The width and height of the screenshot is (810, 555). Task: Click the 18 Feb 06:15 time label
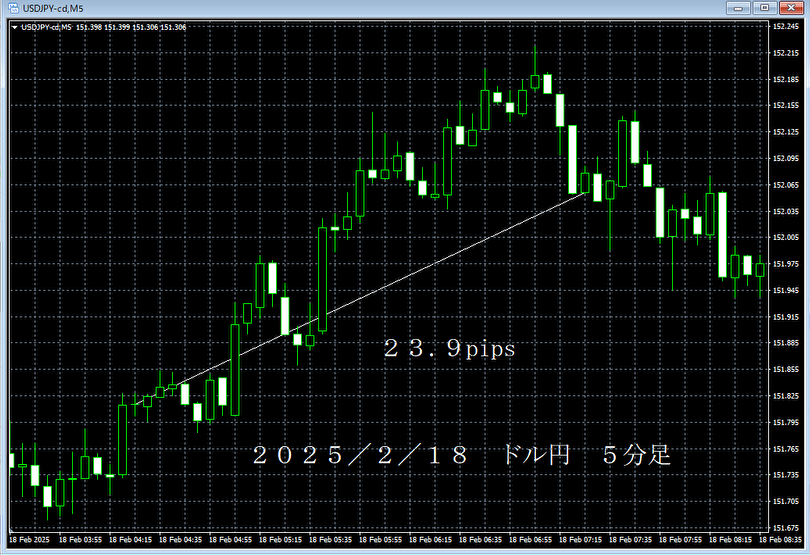[x=430, y=539]
